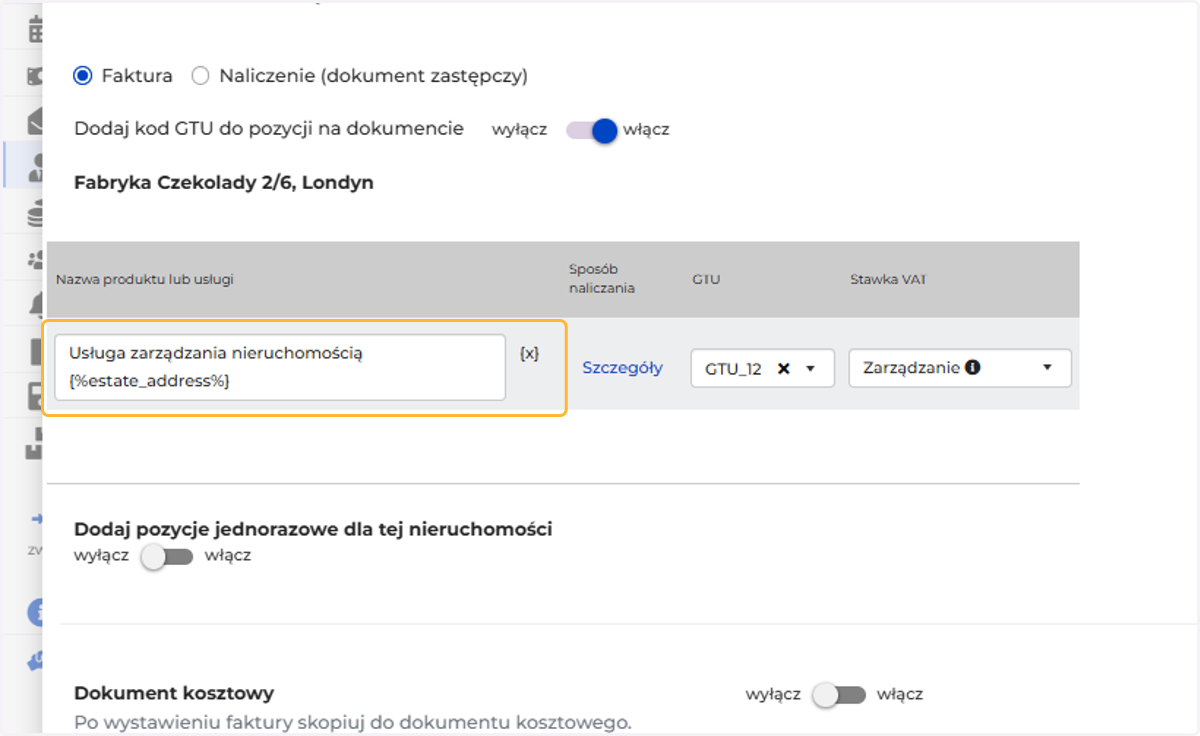
Task: Click the 'Sposób naliczania' column header
Action: (602, 279)
